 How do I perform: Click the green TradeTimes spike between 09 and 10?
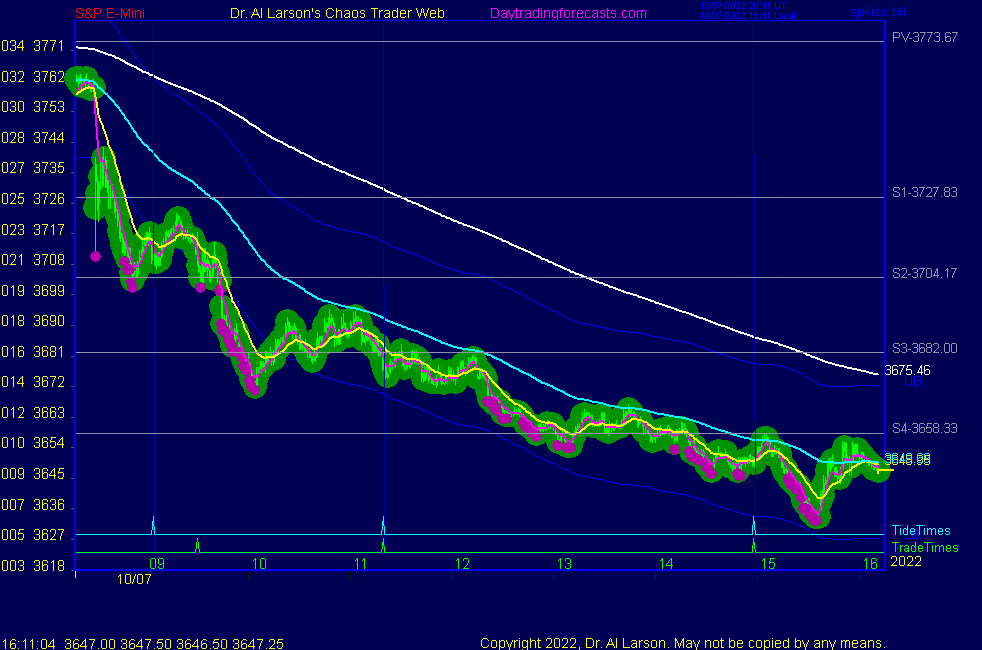point(197,545)
